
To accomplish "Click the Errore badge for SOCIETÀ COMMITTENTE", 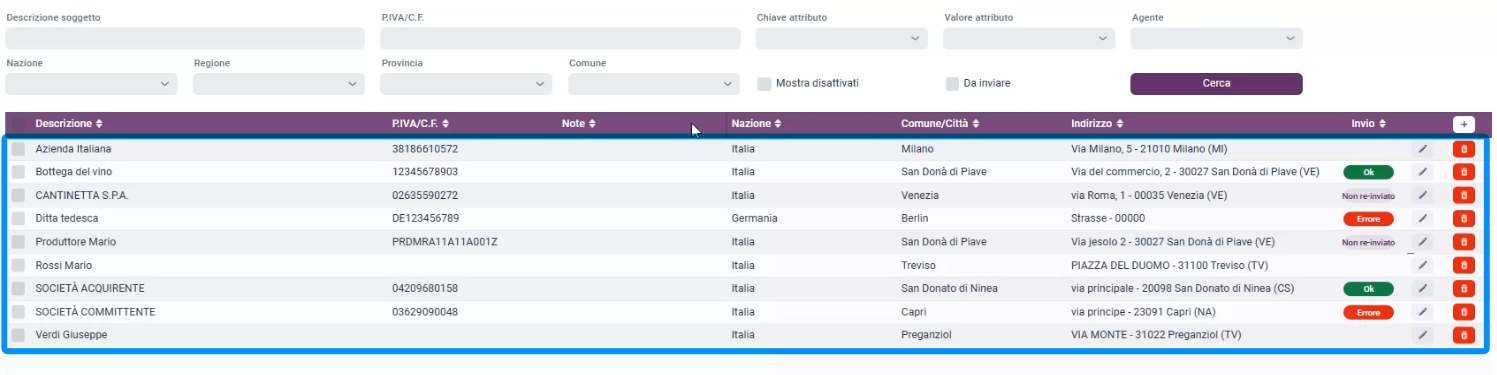I will 1368,312.
